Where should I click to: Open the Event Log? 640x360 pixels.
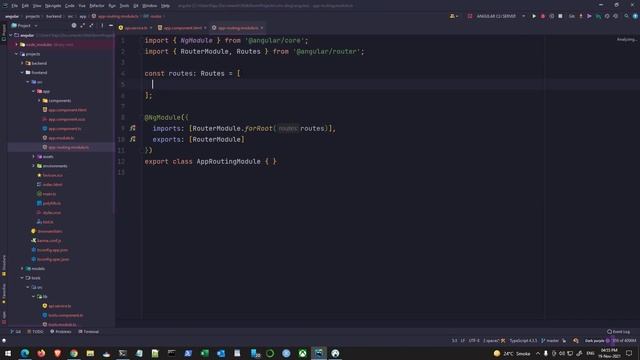click(618, 331)
